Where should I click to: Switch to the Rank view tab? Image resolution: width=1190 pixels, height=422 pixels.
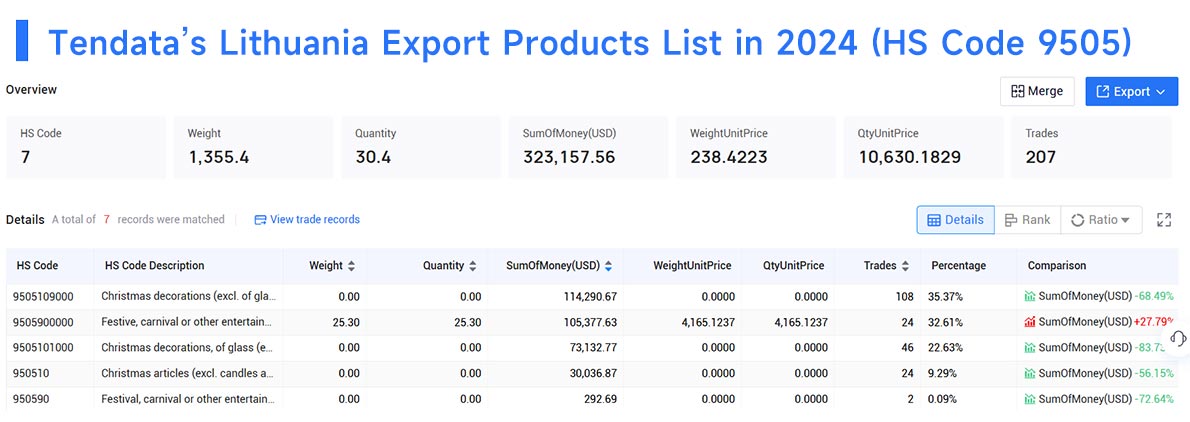point(1028,219)
